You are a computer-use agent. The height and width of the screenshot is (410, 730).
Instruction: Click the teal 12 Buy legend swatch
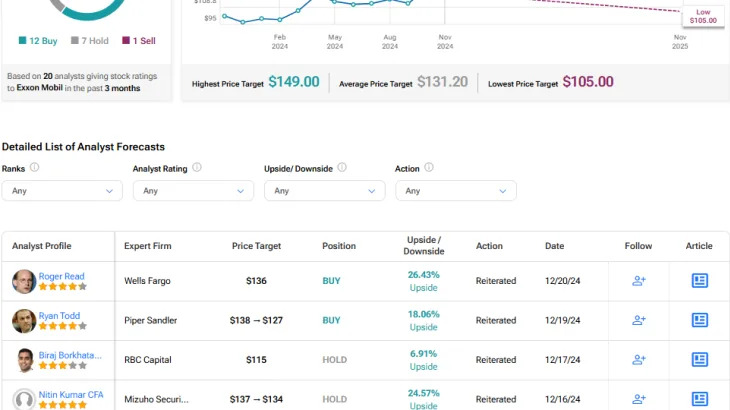pyautogui.click(x=22, y=40)
